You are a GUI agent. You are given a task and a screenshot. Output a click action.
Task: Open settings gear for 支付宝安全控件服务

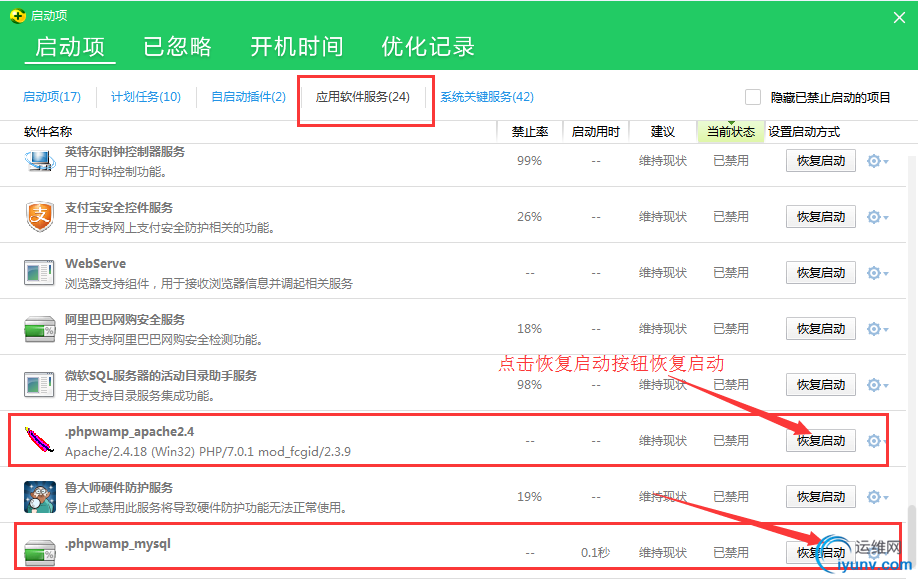877,217
